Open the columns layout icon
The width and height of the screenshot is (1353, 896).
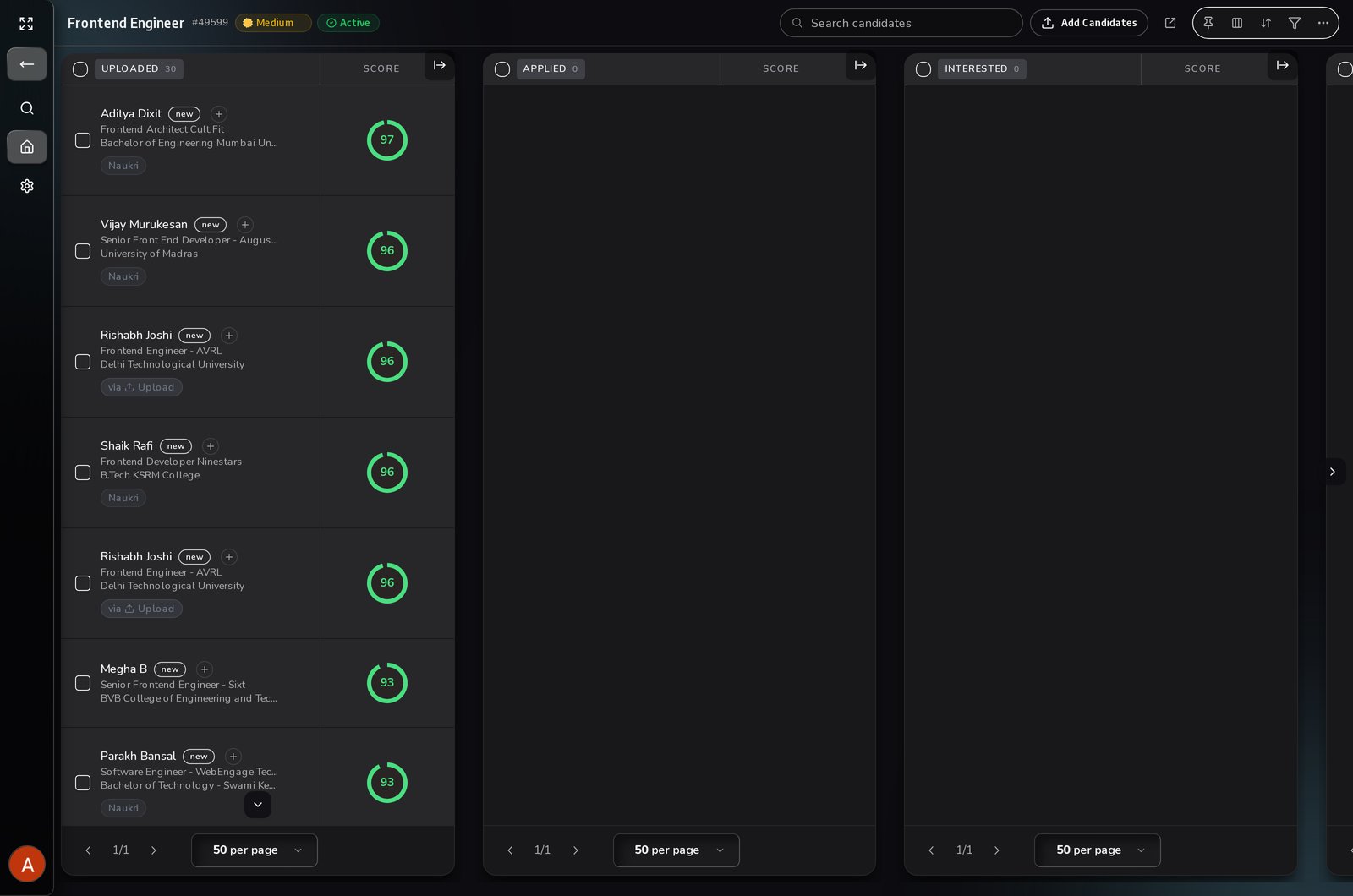1237,23
